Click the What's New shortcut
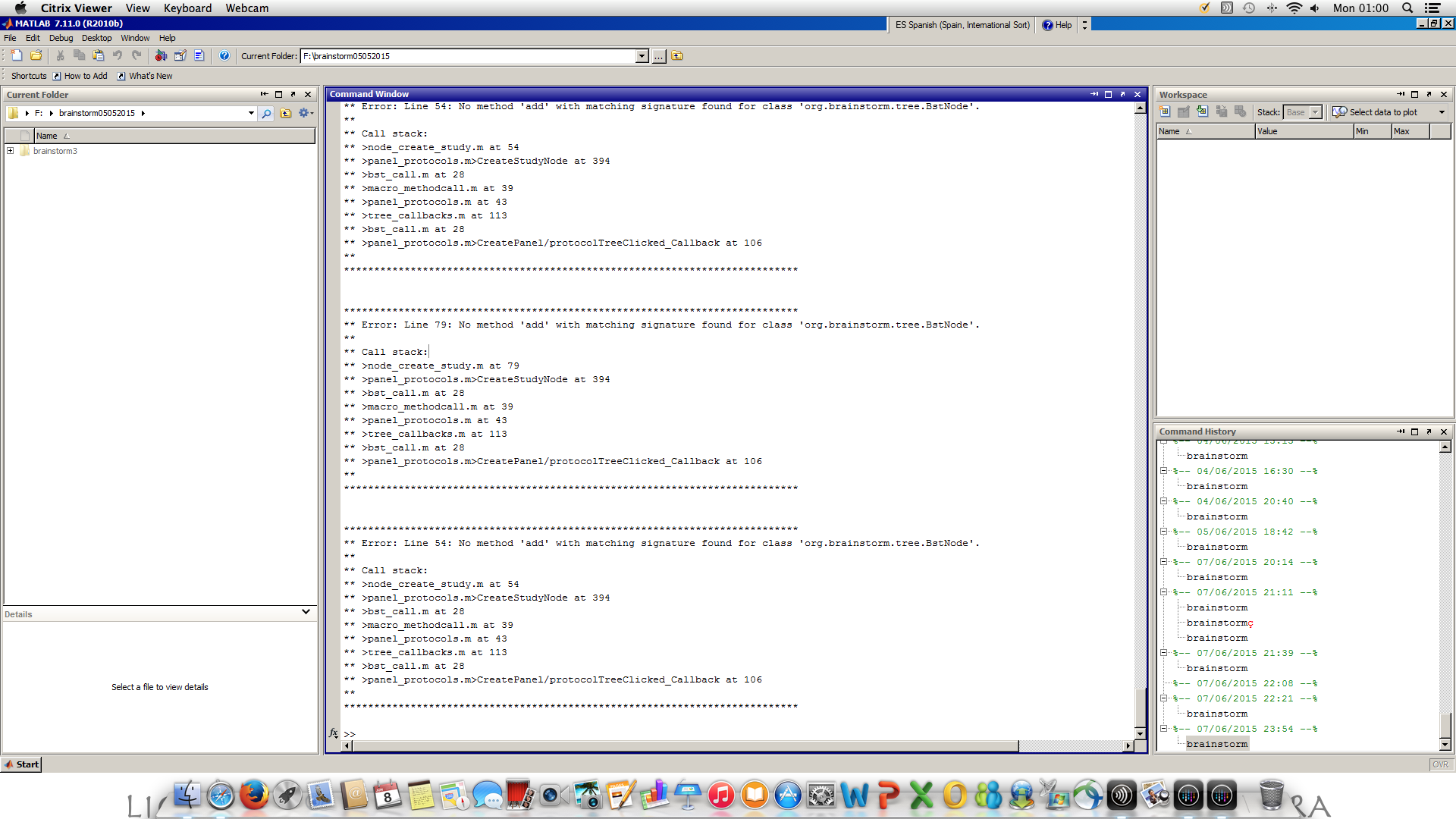Viewport: 1456px width, 819px height. [150, 76]
